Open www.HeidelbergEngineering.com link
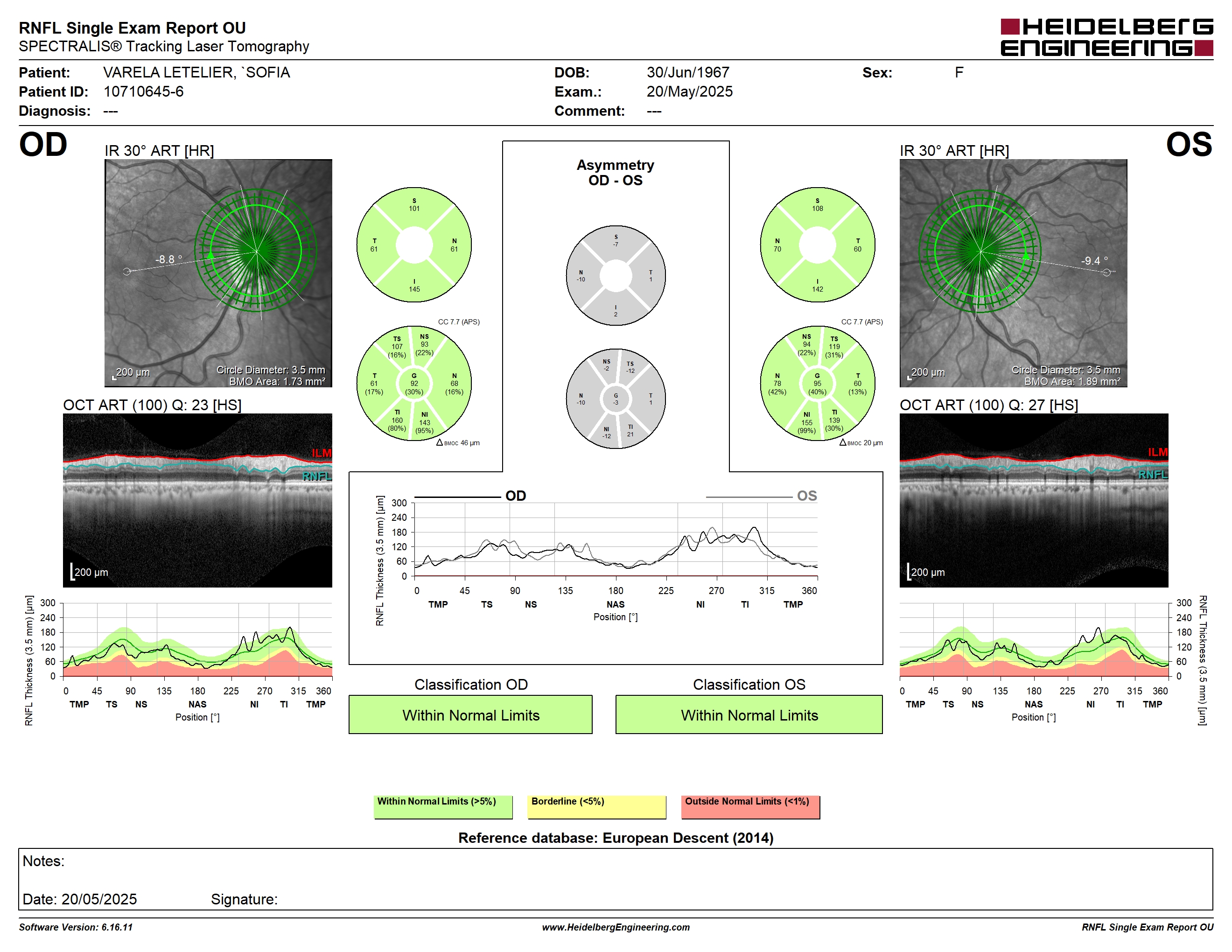 616,927
